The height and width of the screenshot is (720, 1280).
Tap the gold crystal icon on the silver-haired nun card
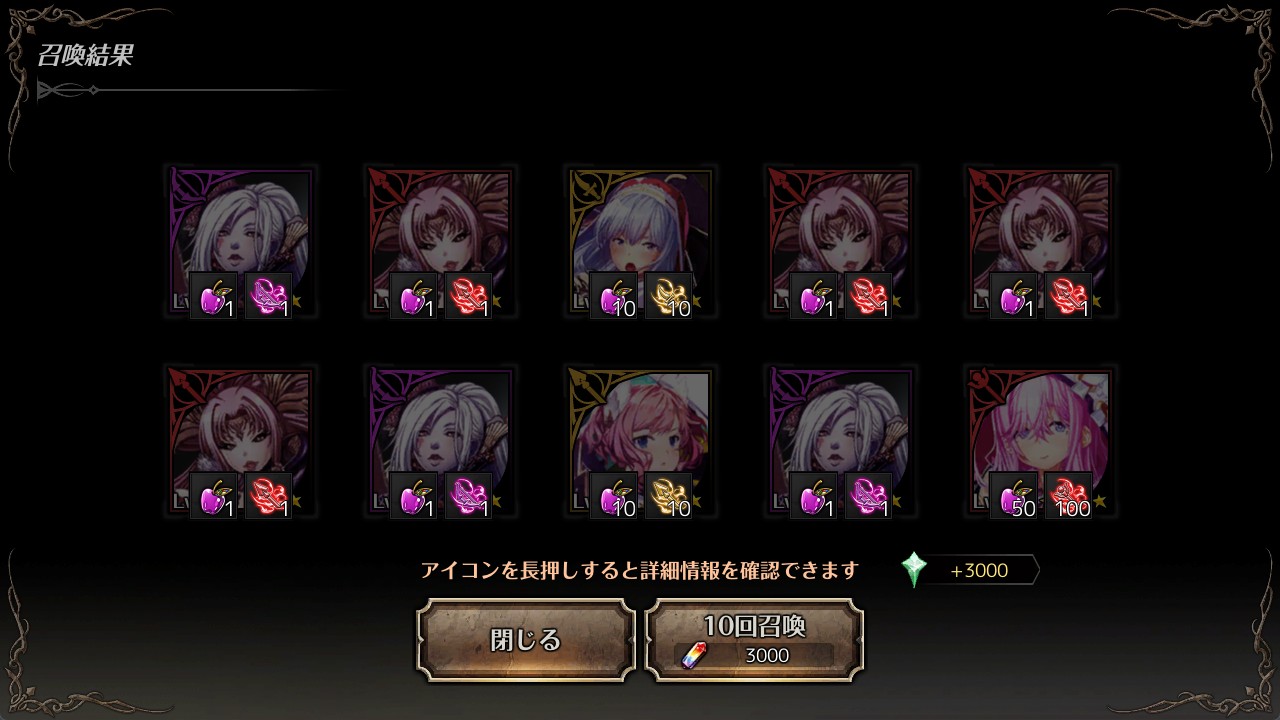tap(669, 296)
